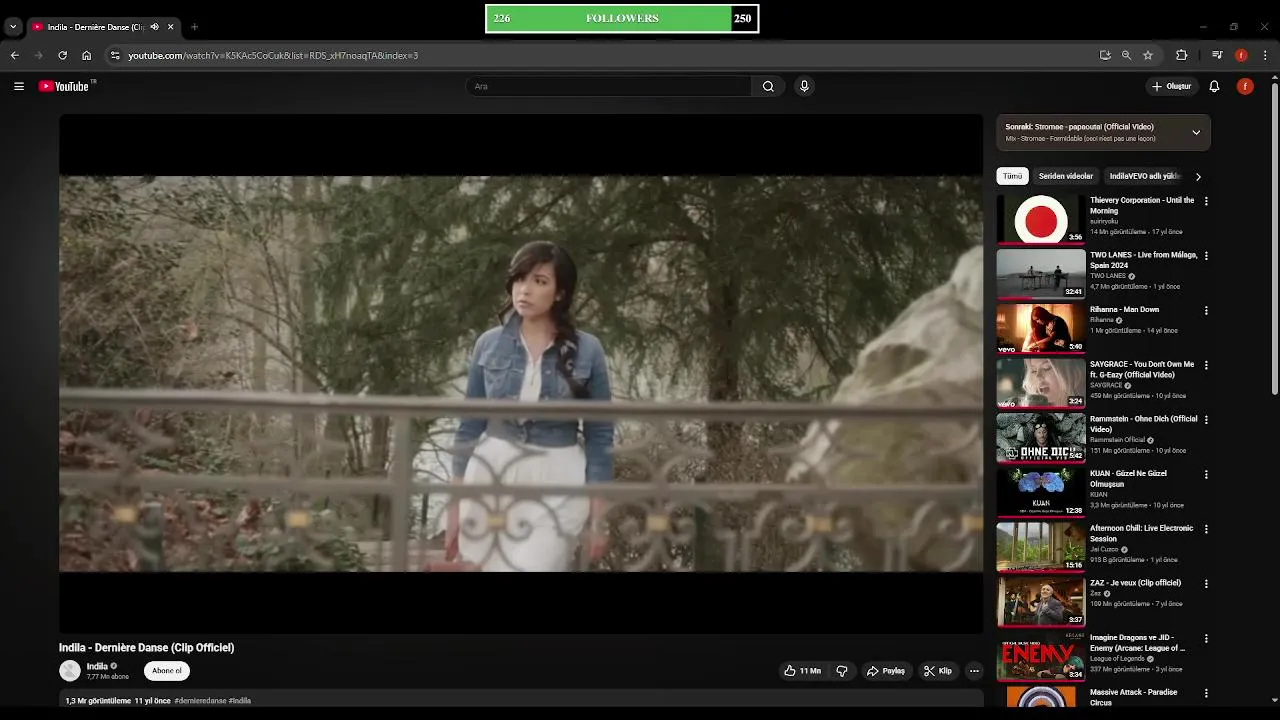Open Indila channel name link

[x=97, y=666]
